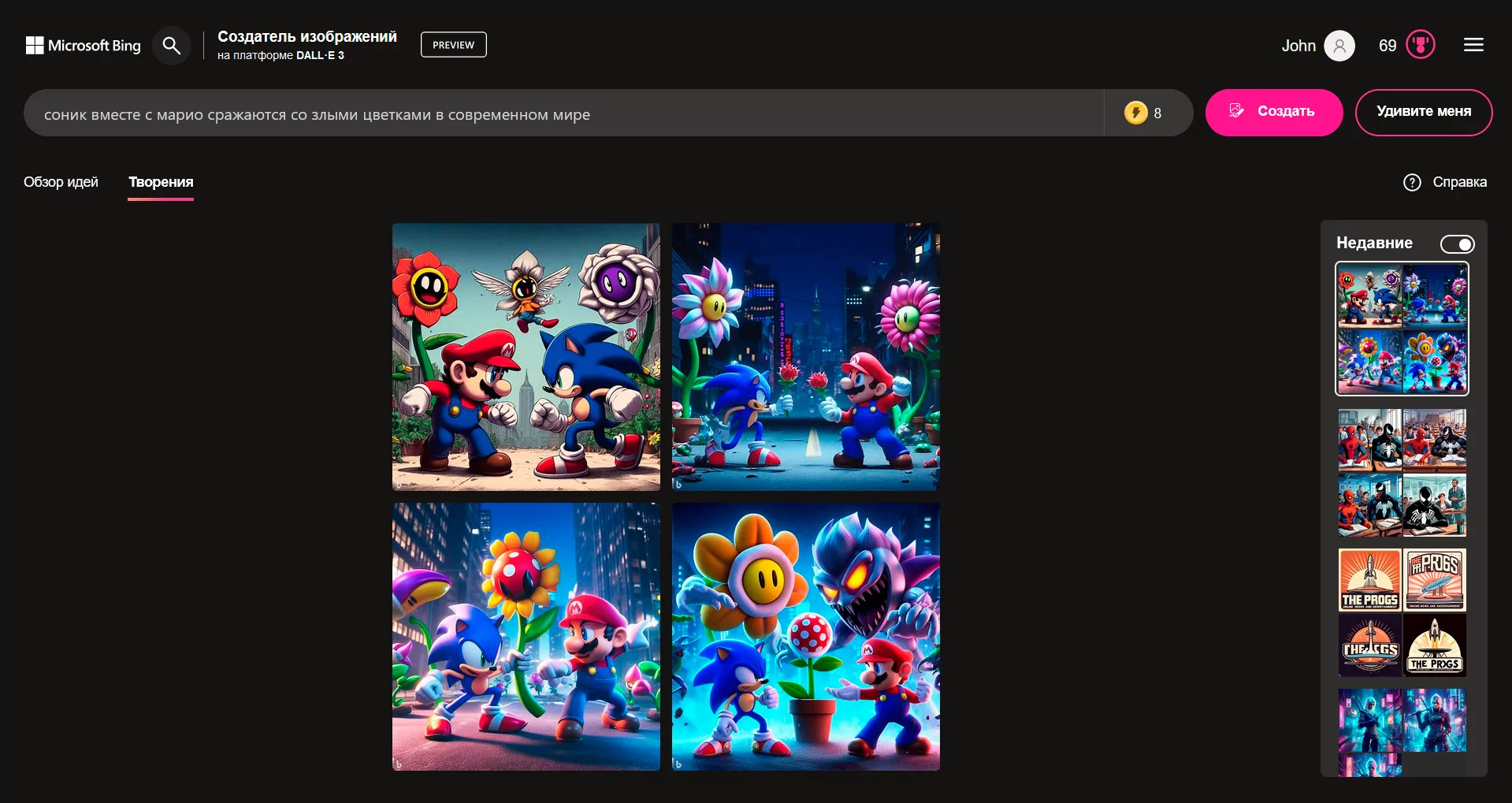Open image with sunflower between Sonic and Mario
The image size is (1512, 803).
coord(526,637)
